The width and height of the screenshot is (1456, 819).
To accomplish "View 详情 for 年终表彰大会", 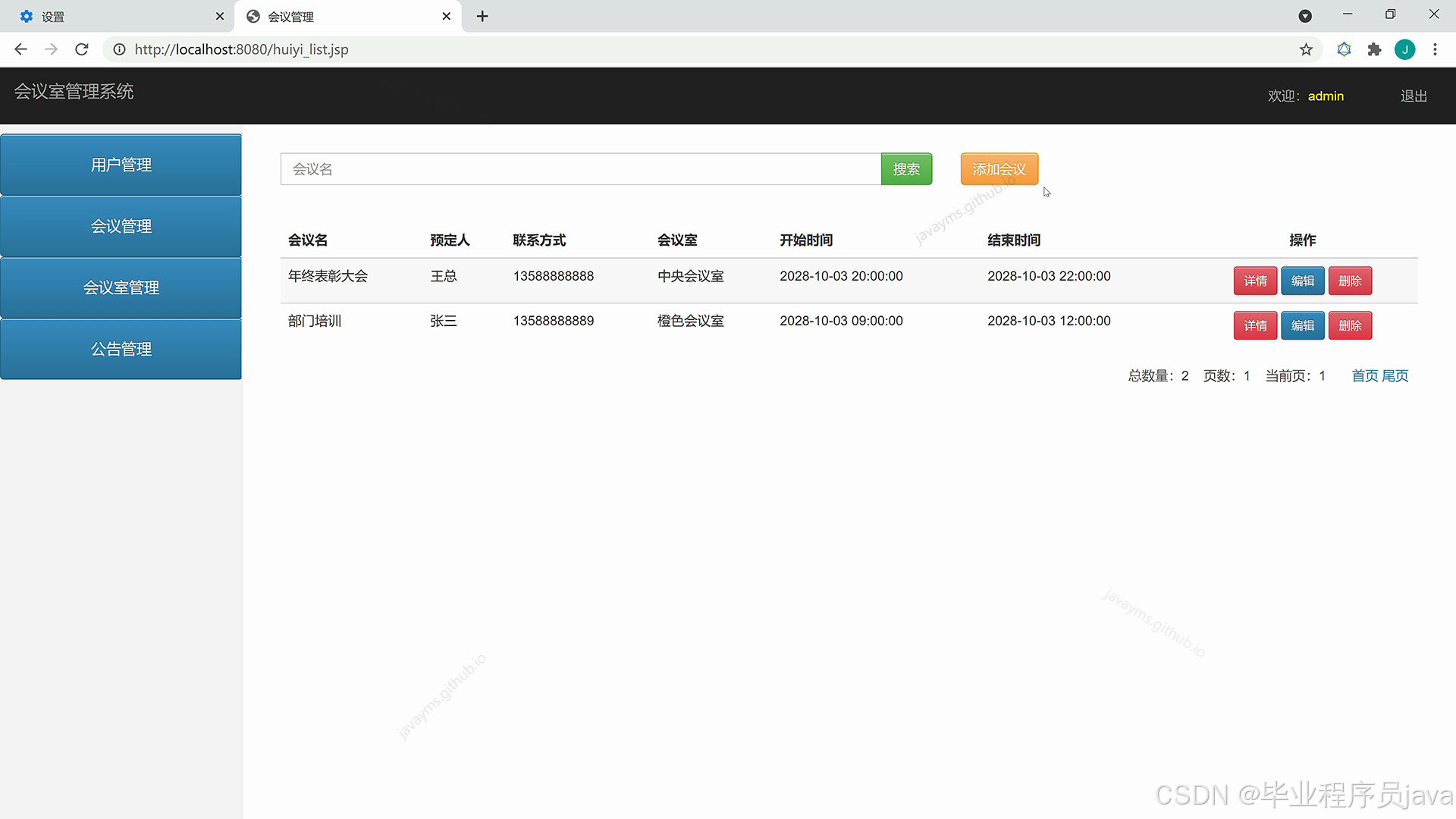I will 1255,281.
